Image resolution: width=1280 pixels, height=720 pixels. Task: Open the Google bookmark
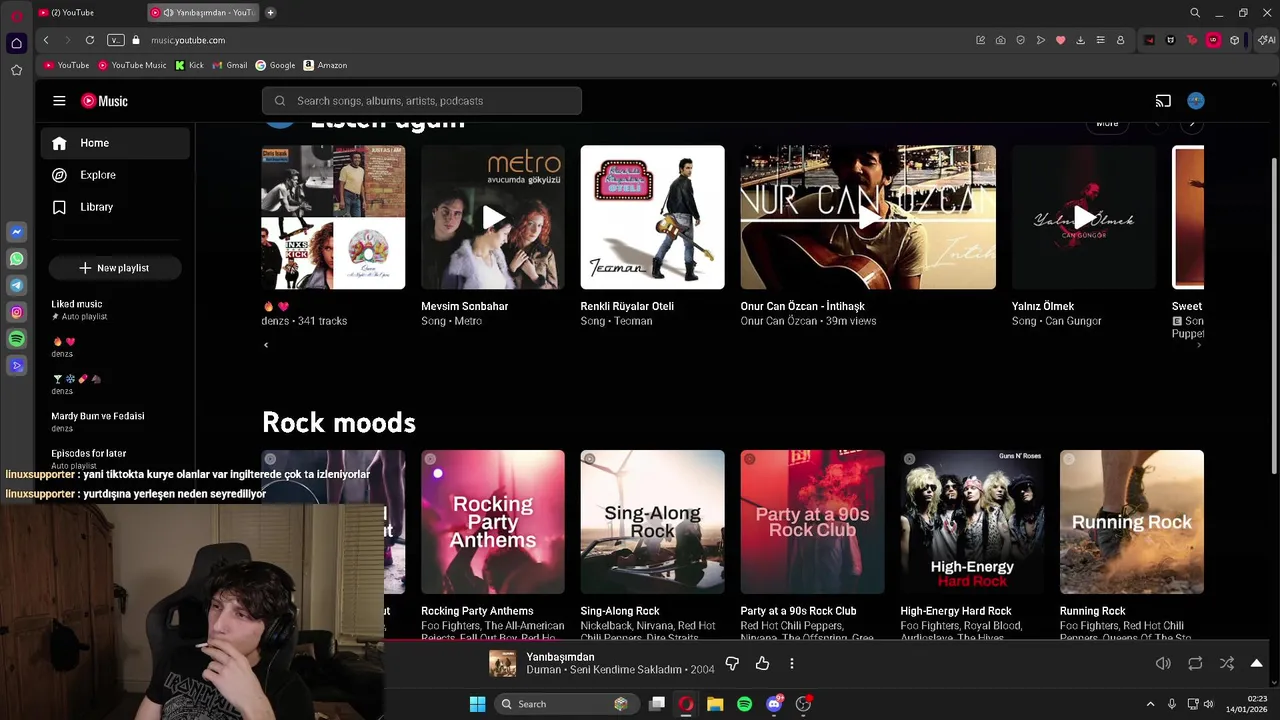pyautogui.click(x=275, y=65)
